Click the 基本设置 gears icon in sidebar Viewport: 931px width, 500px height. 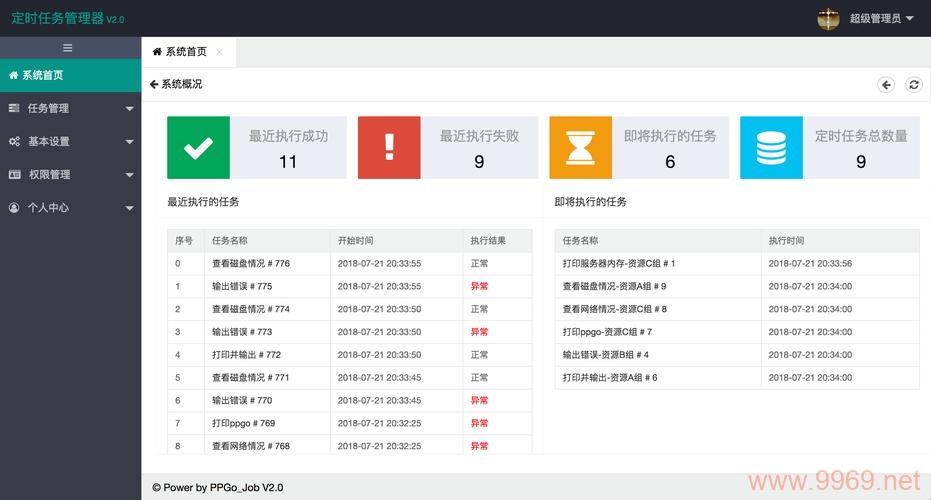tap(14, 141)
